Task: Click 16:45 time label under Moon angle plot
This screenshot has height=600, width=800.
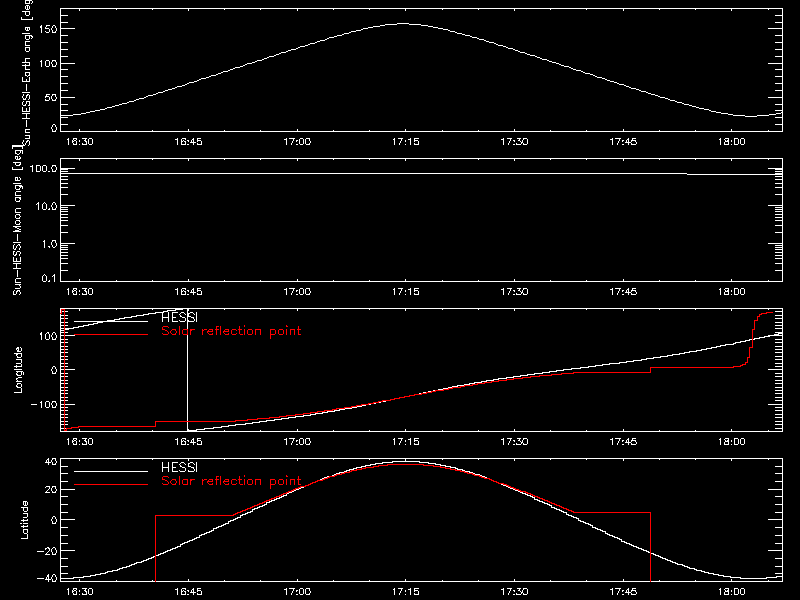Action: [188, 292]
